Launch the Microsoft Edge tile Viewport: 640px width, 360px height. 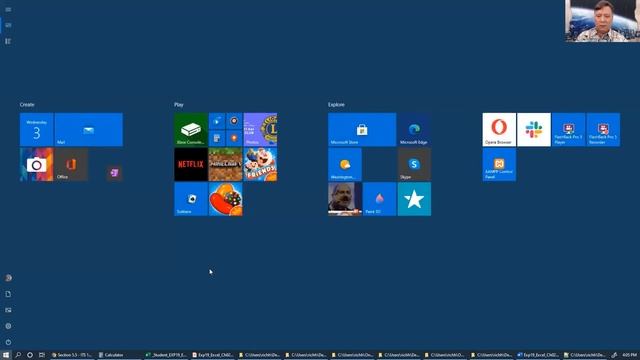(414, 130)
